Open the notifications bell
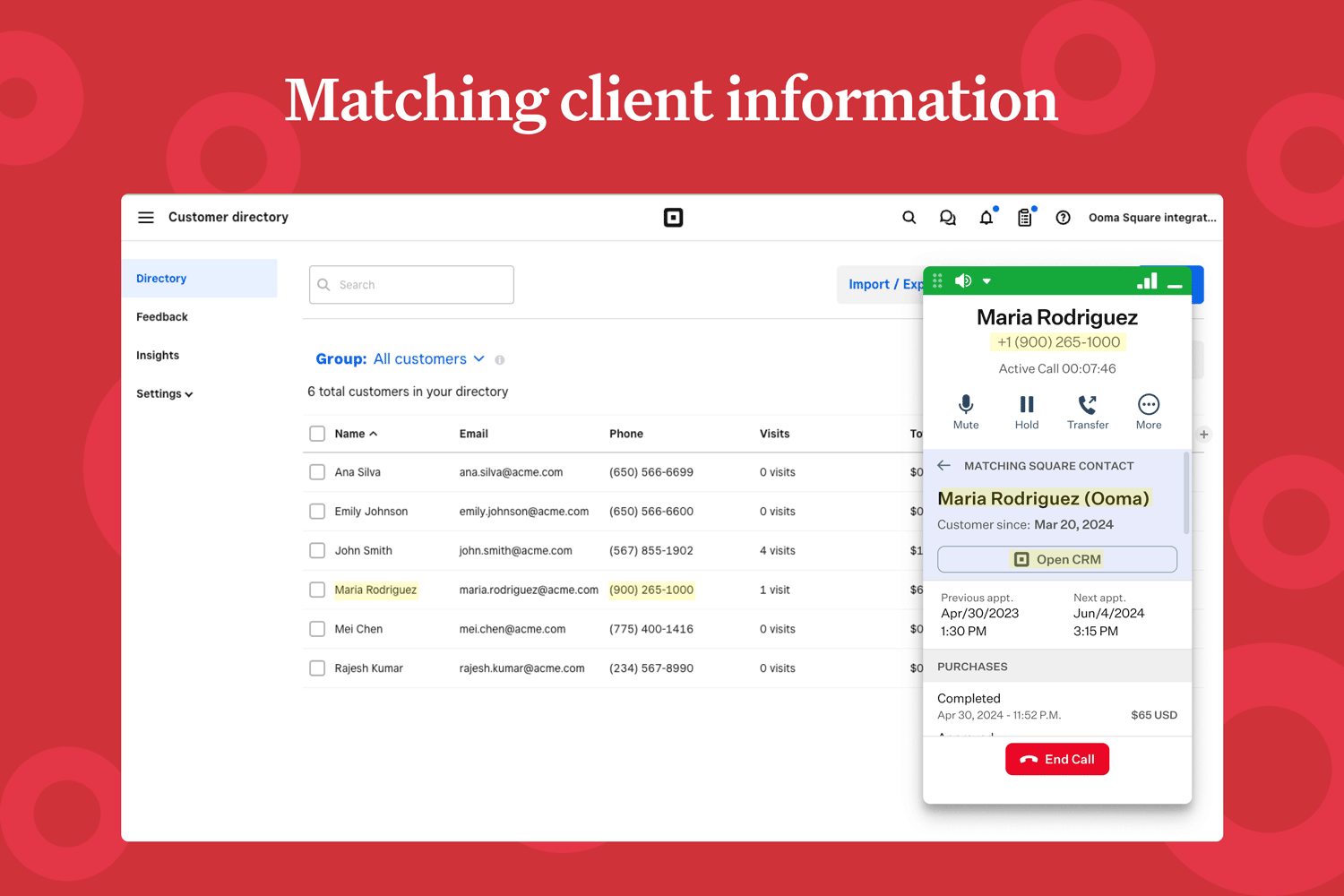Screen dimensions: 1344x896 pos(986,218)
